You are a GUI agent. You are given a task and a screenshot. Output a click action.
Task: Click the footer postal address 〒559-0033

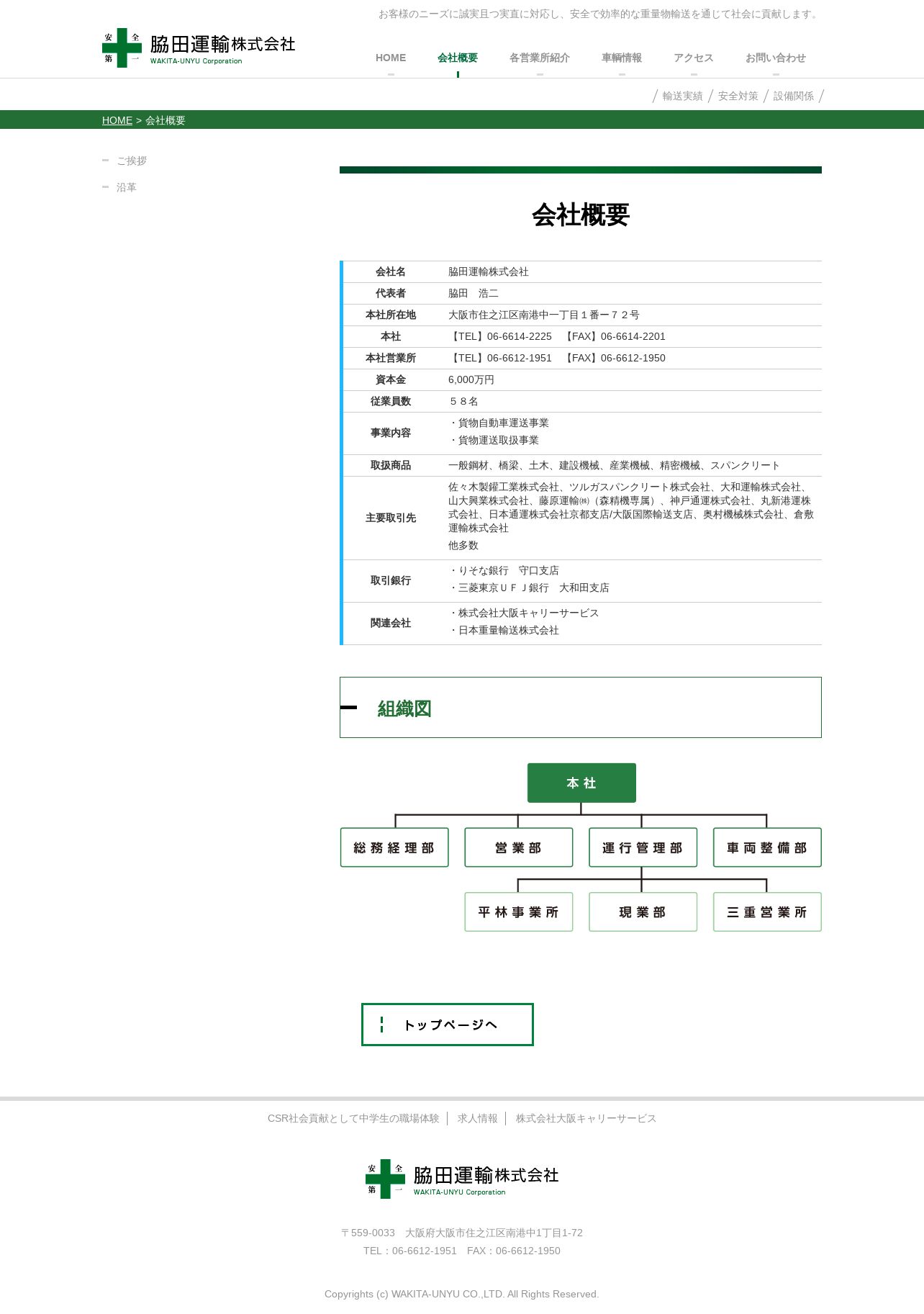tap(462, 1233)
